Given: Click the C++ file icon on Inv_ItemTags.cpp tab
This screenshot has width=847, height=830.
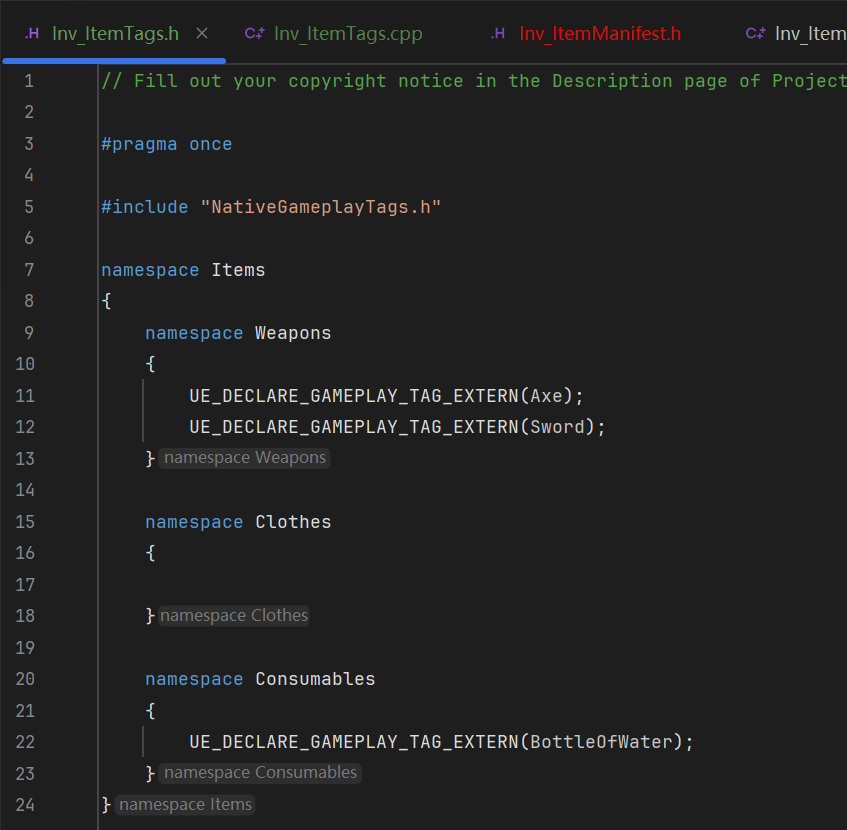Looking at the screenshot, I should [x=254, y=33].
